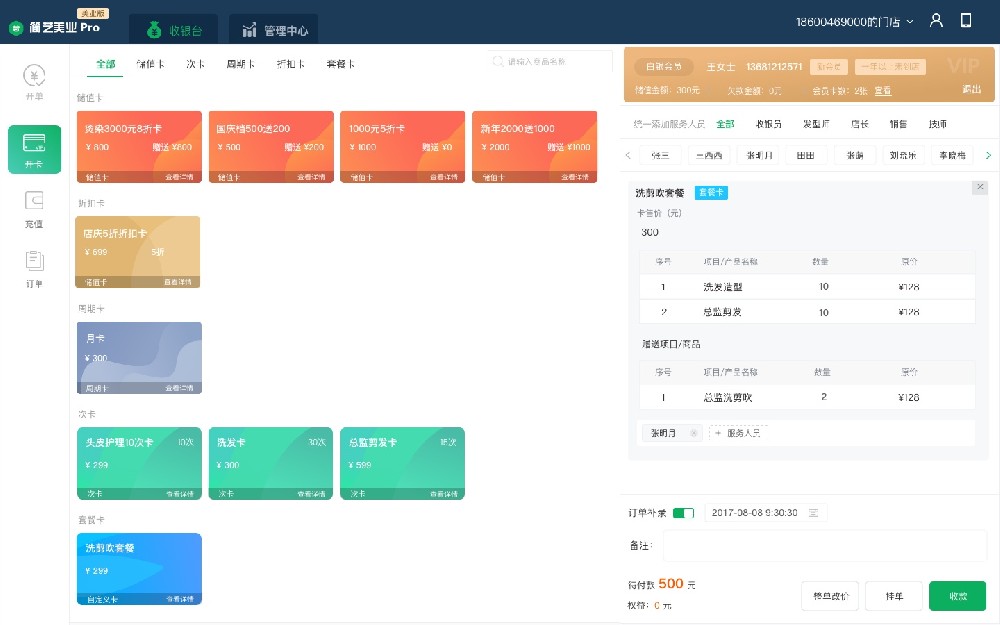Switch to the 套餐卡 tab
1000x625 pixels.
click(x=340, y=63)
